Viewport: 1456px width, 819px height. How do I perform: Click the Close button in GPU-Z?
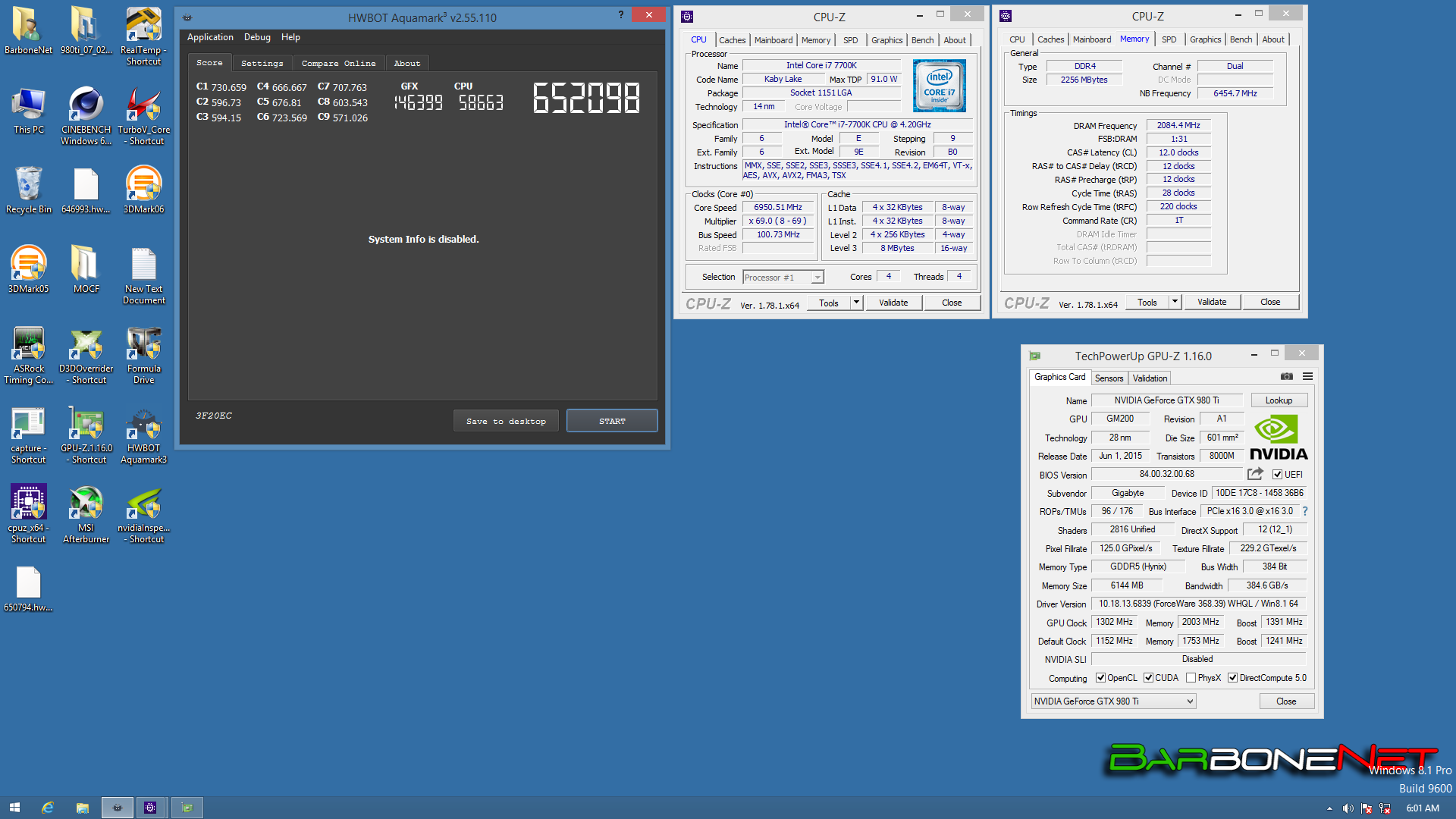(1286, 701)
